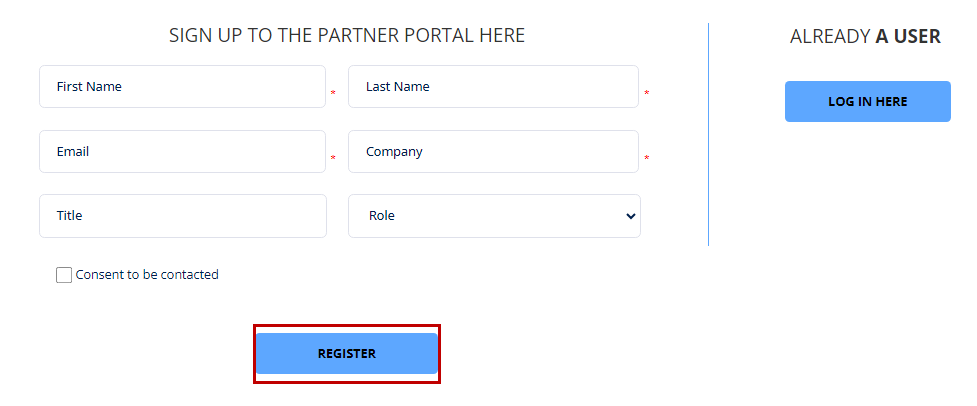Screen dimensions: 977x406
Task: Click the Log In Here button
Action: click(867, 102)
